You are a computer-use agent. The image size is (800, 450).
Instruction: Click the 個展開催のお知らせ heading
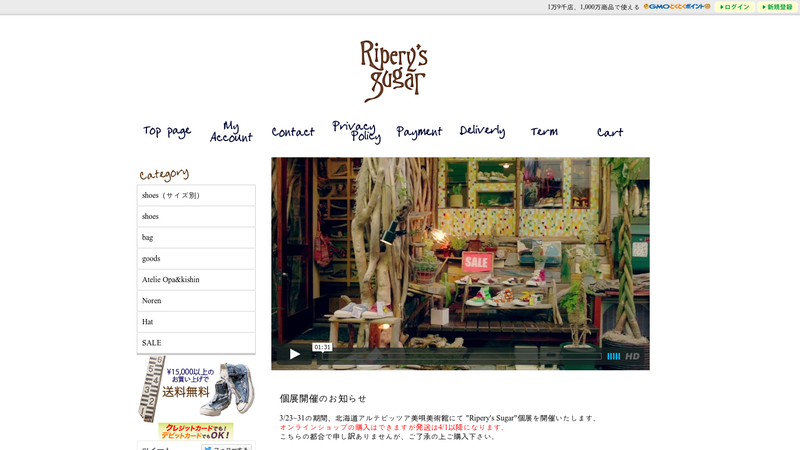coord(323,399)
